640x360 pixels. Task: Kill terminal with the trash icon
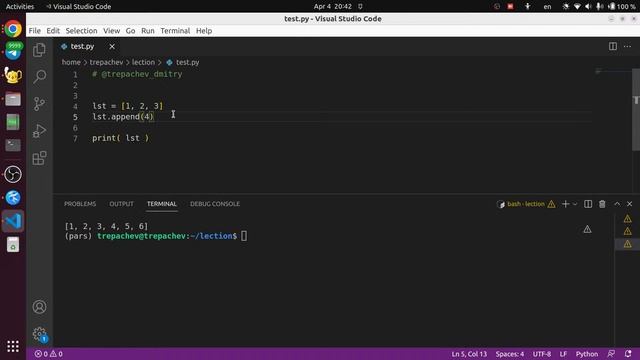pyautogui.click(x=602, y=204)
